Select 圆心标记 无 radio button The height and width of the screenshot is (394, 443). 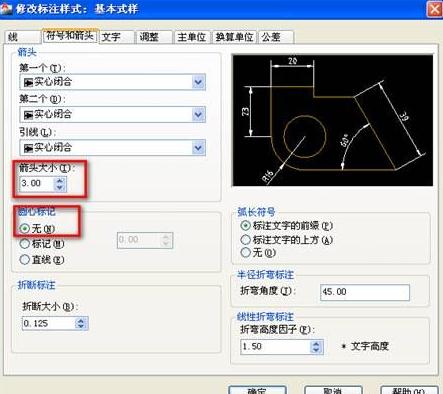coord(25,229)
